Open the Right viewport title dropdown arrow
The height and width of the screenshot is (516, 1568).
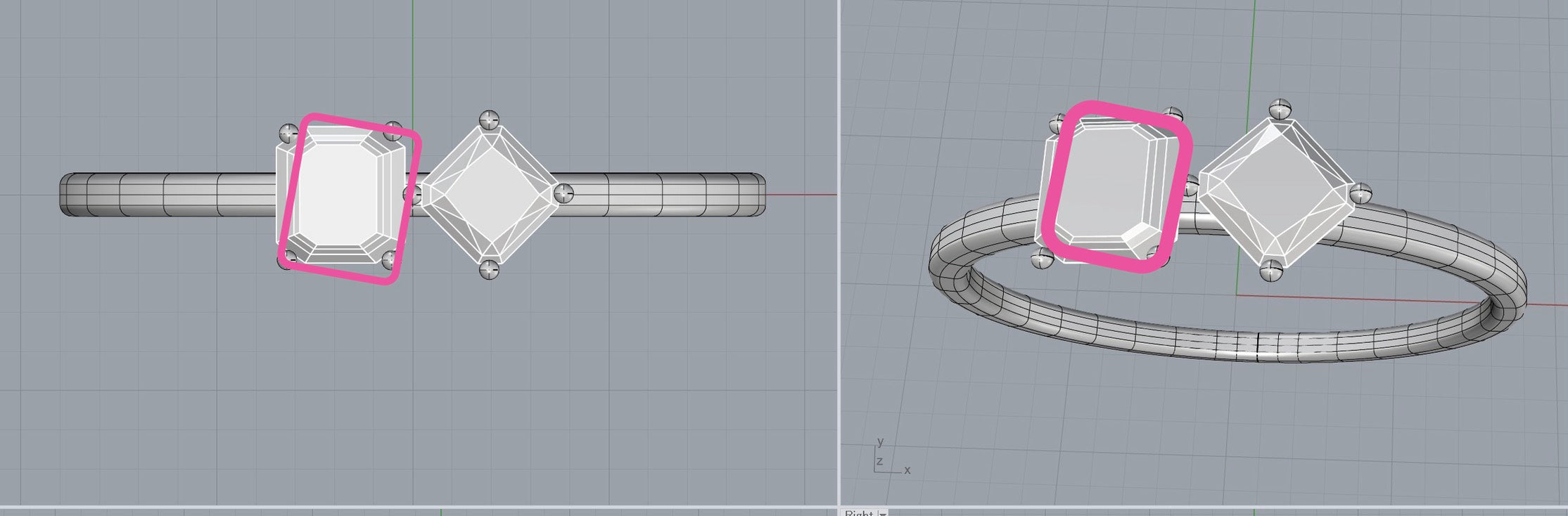(882, 514)
